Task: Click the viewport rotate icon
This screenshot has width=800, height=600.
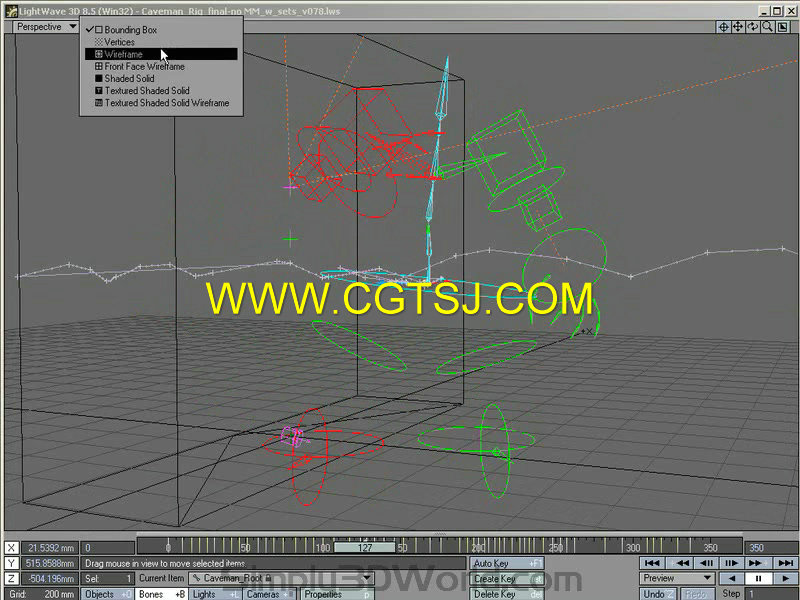Action: (753, 27)
